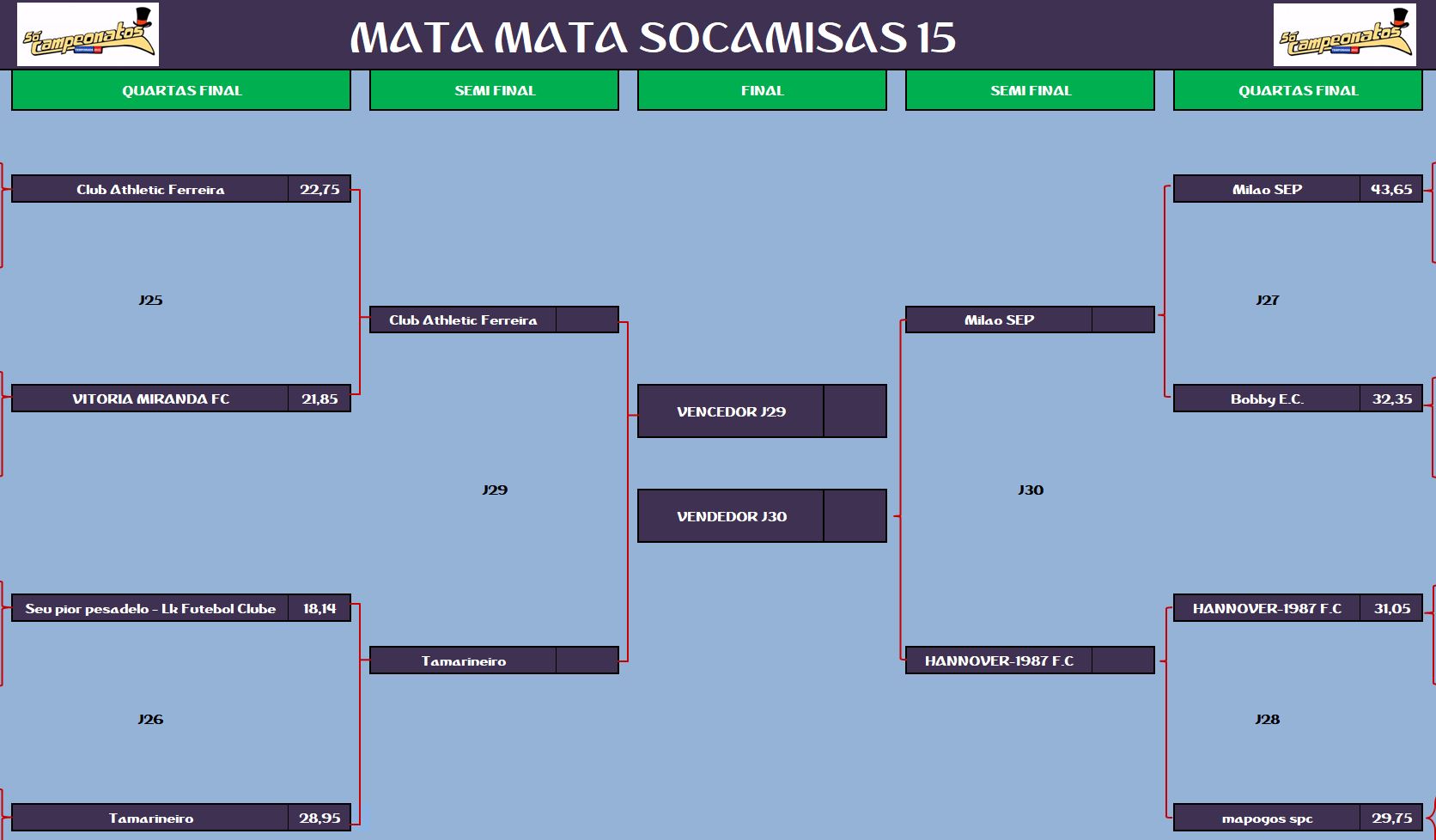Select HANNOVER-1987 F.C semifinal cell

[999, 660]
